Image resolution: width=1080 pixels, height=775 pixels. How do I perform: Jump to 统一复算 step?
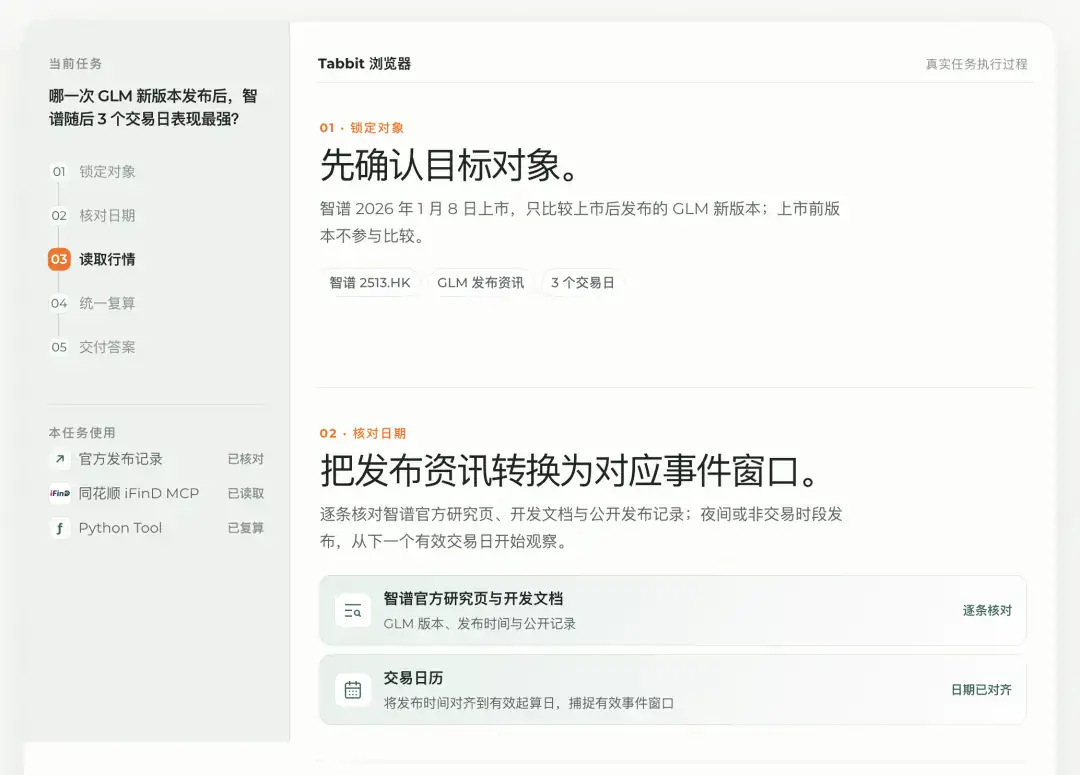(x=107, y=303)
